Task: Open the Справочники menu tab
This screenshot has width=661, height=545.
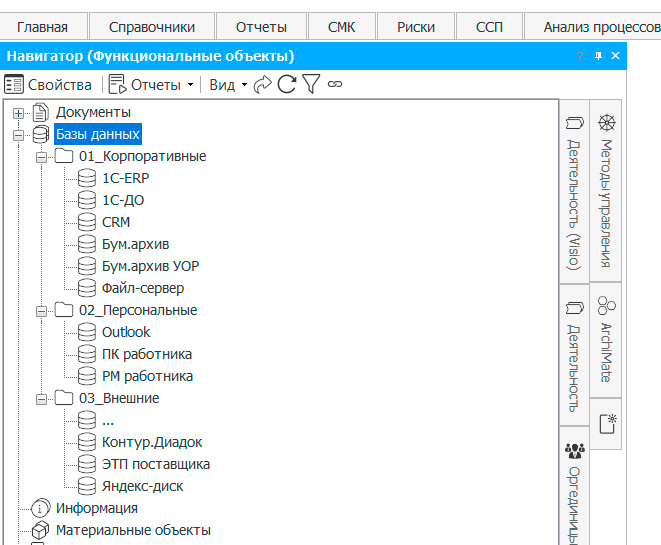Action: click(152, 27)
